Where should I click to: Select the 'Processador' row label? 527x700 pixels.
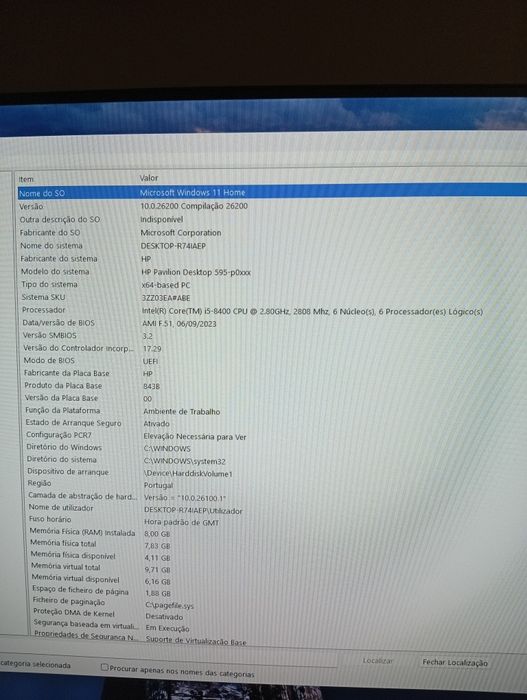(44, 310)
